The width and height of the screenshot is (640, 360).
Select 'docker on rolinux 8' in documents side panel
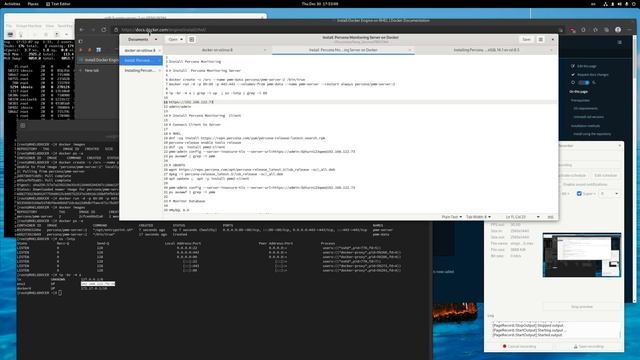pyautogui.click(x=141, y=50)
